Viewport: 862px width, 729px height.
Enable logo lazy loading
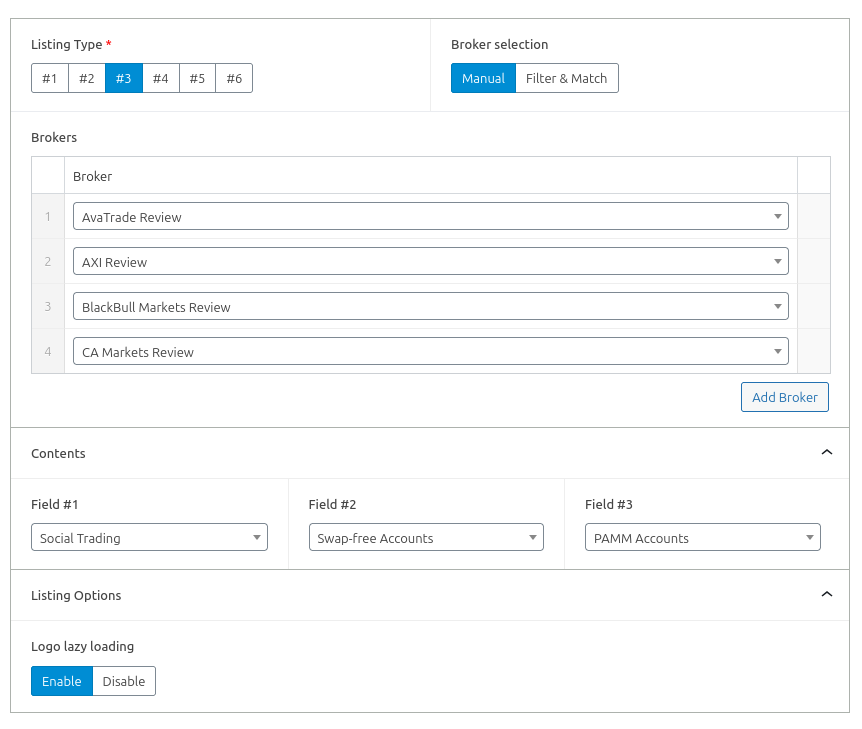(62, 681)
